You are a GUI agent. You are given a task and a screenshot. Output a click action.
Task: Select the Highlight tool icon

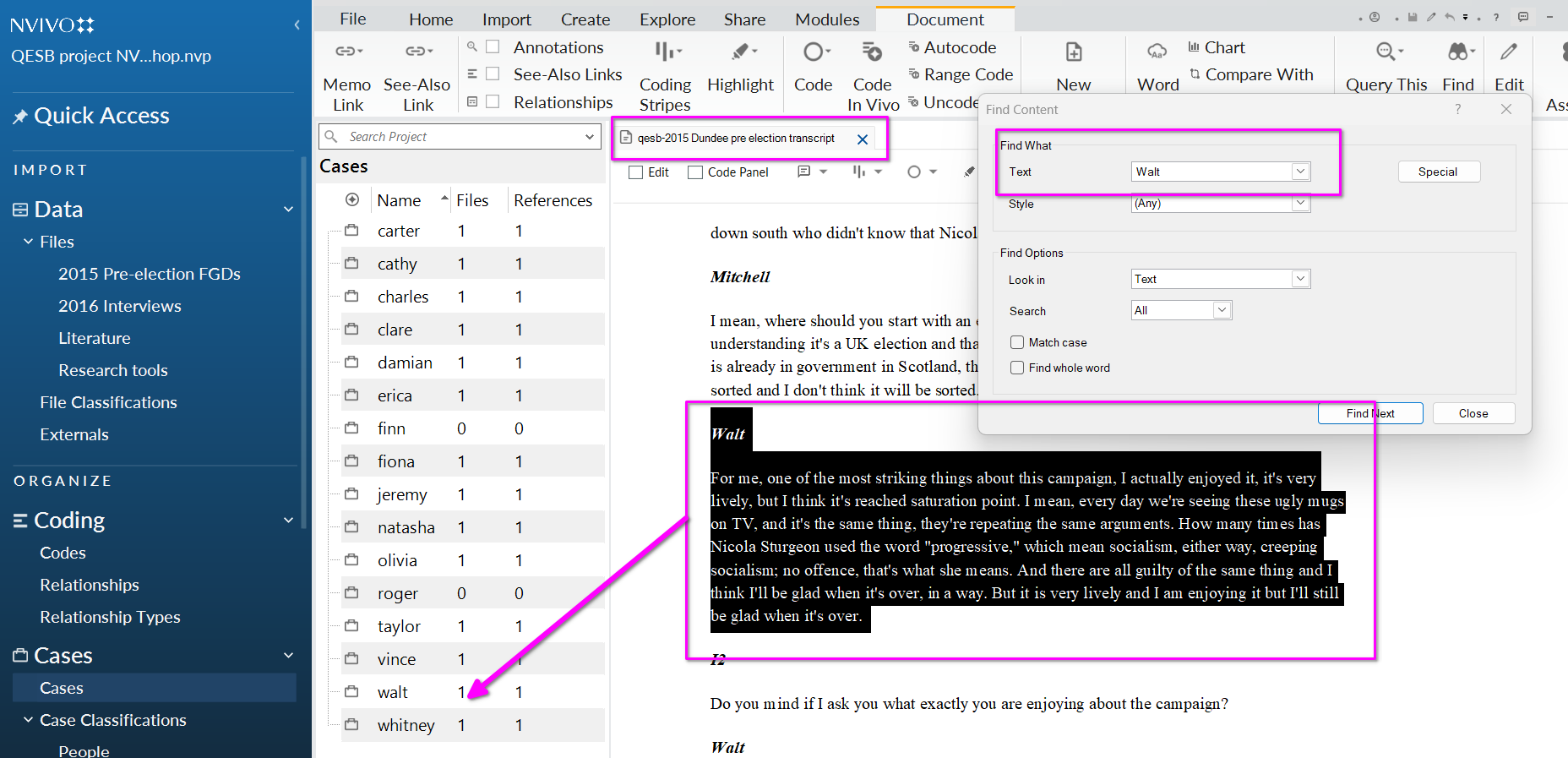tap(741, 52)
